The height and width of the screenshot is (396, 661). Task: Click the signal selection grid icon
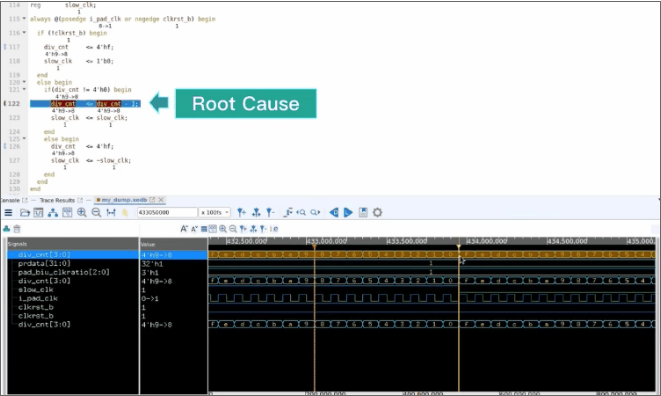[67, 213]
